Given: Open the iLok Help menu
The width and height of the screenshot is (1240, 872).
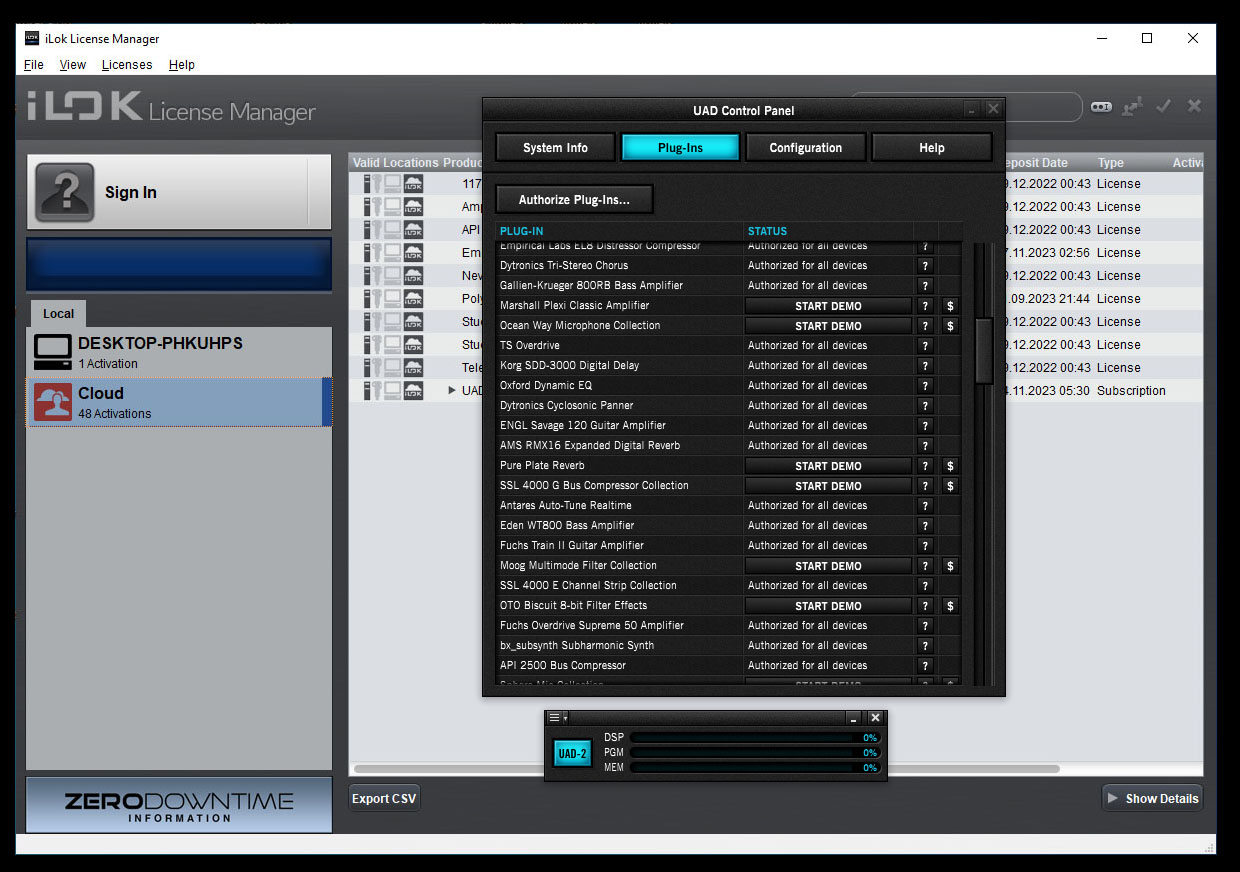Looking at the screenshot, I should 182,65.
